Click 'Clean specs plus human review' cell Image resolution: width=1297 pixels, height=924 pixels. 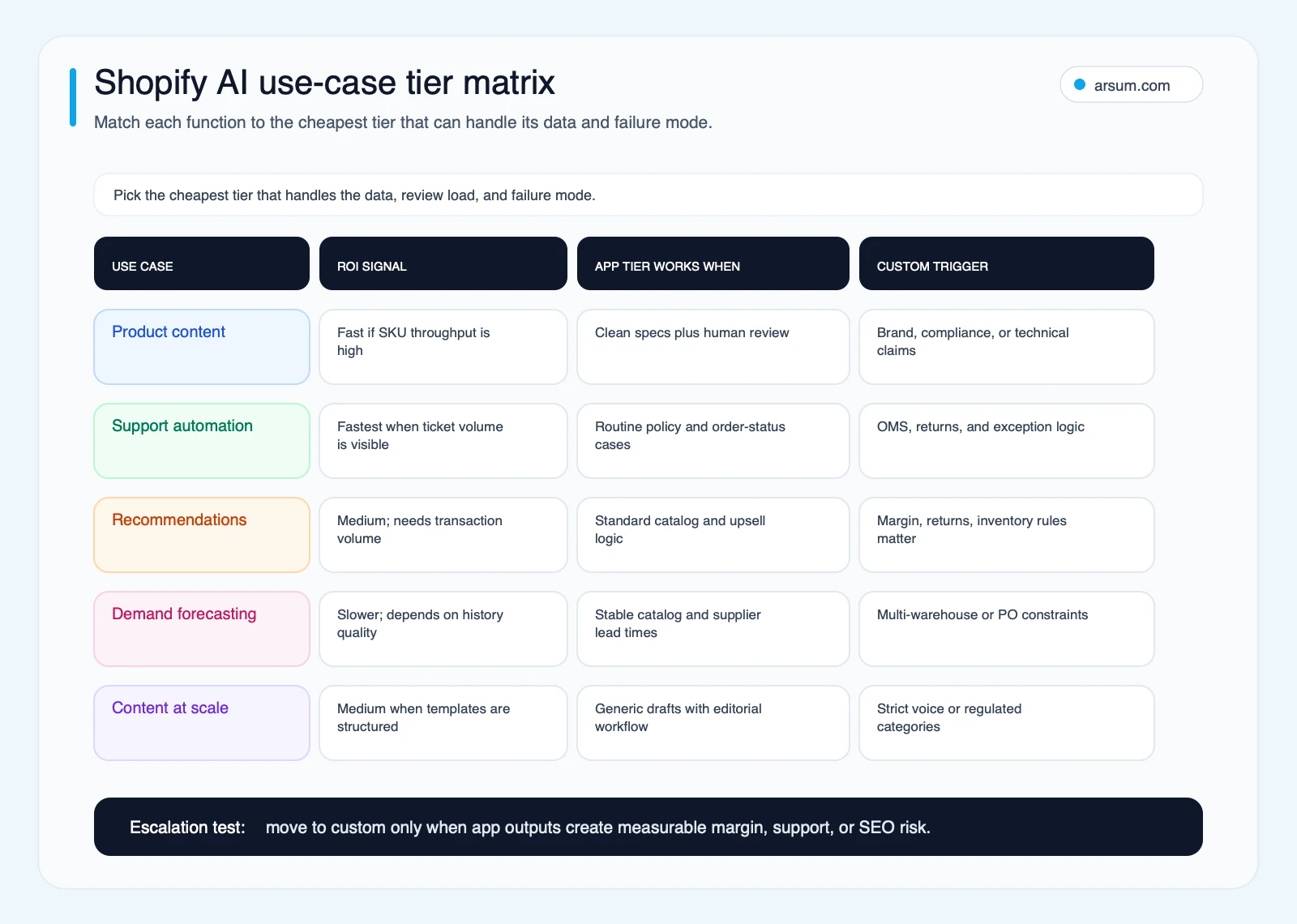pos(713,347)
